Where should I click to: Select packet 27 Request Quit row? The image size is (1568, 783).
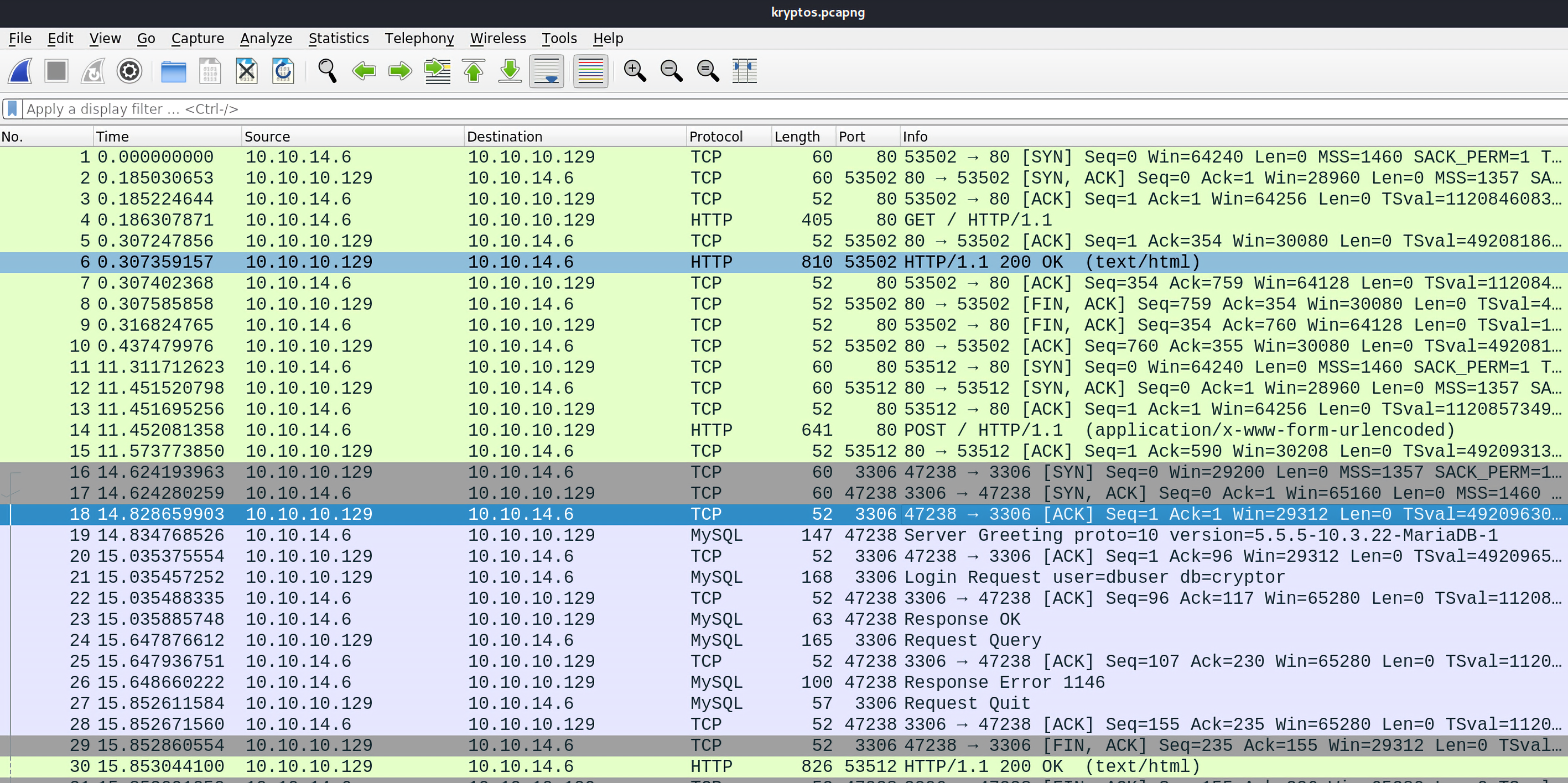(x=784, y=703)
